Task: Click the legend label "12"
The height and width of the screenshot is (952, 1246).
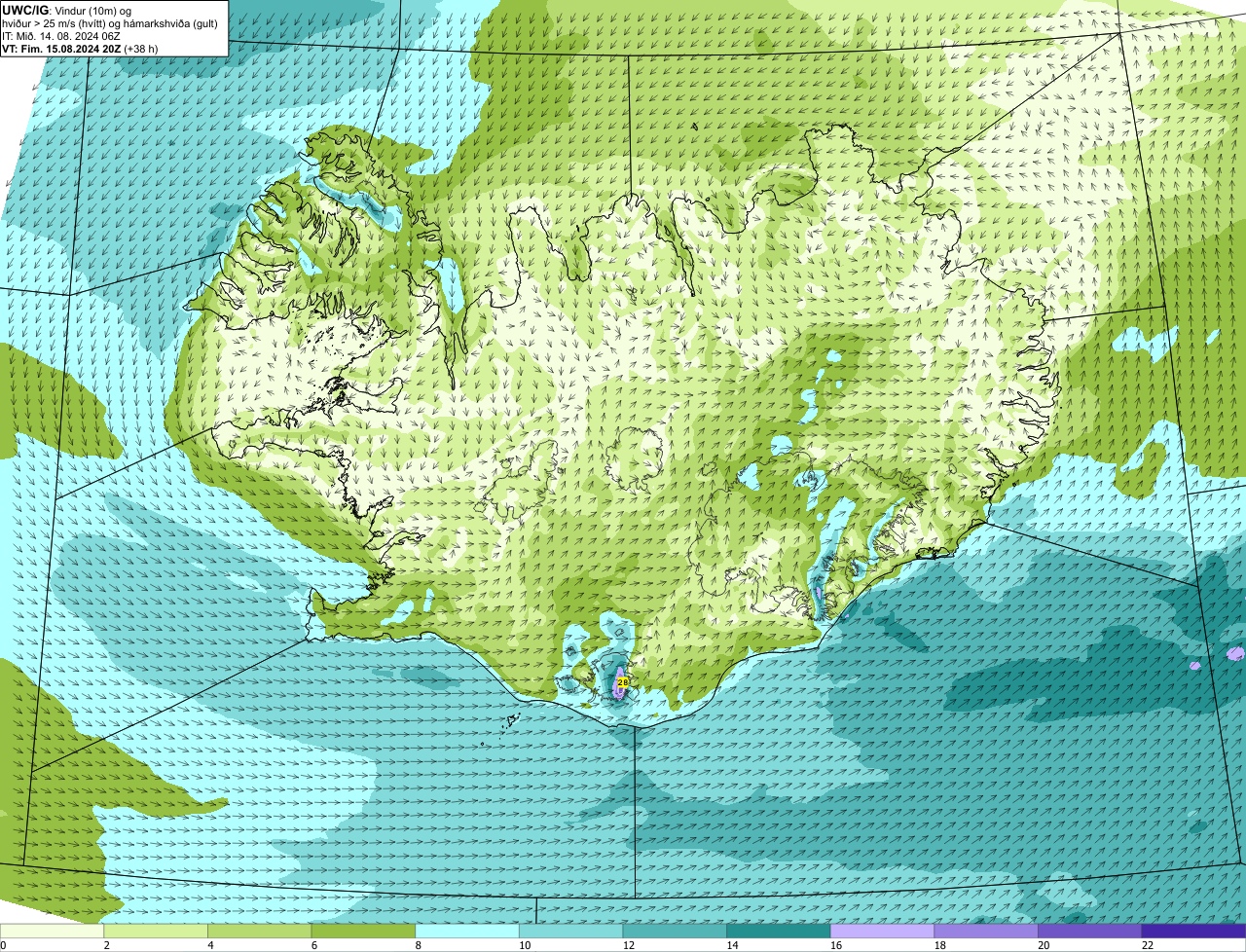Action: [628, 945]
